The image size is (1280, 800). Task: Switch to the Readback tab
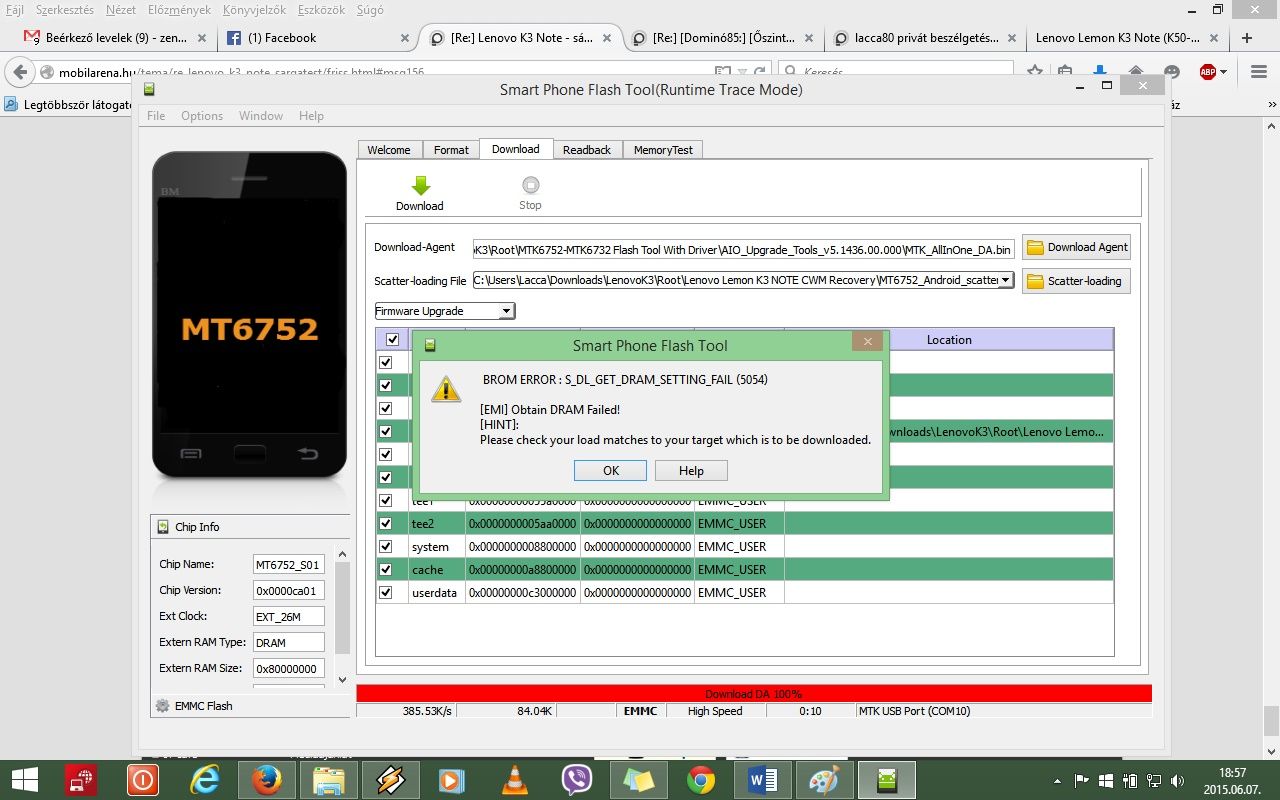click(x=587, y=150)
